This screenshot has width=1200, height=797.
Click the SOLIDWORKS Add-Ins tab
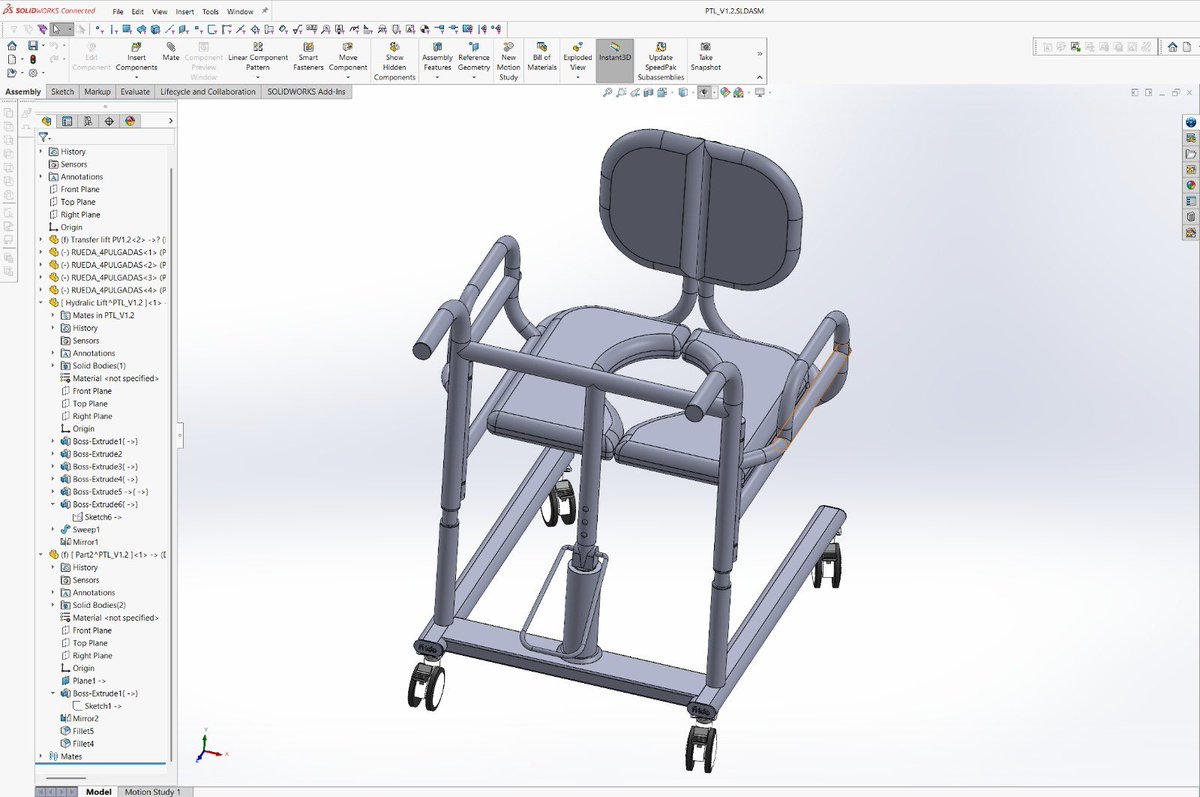(x=305, y=91)
